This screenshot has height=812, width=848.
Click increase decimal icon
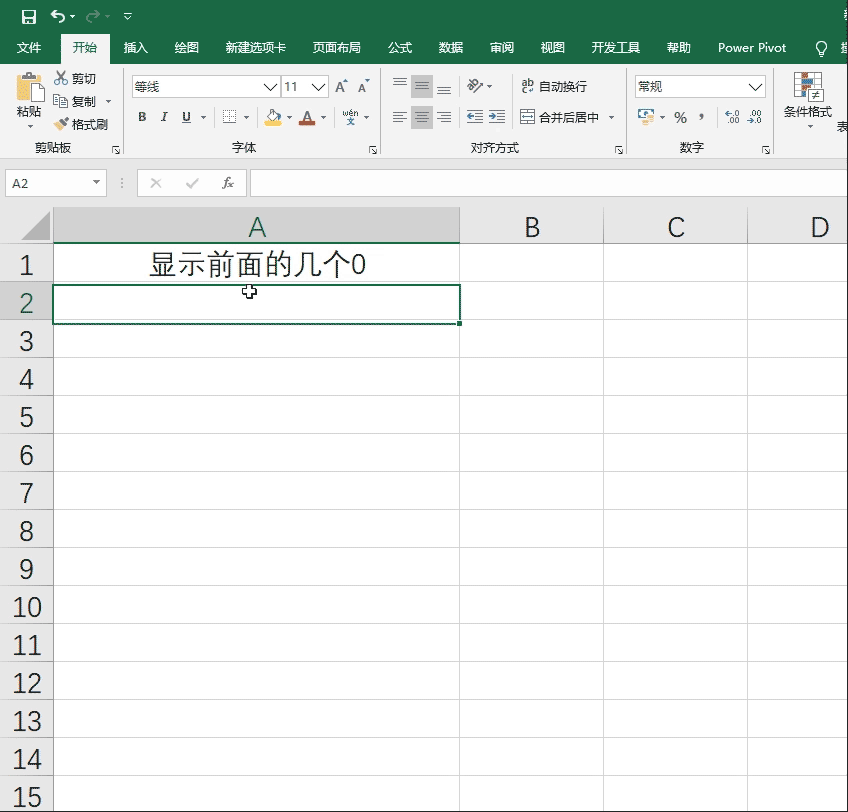(732, 117)
